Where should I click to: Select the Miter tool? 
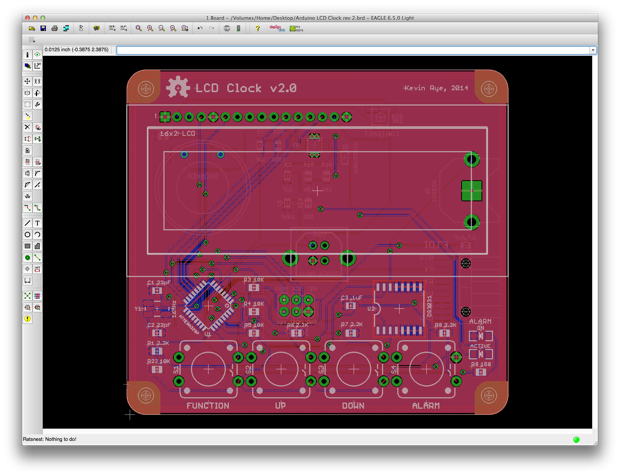pyautogui.click(x=37, y=173)
